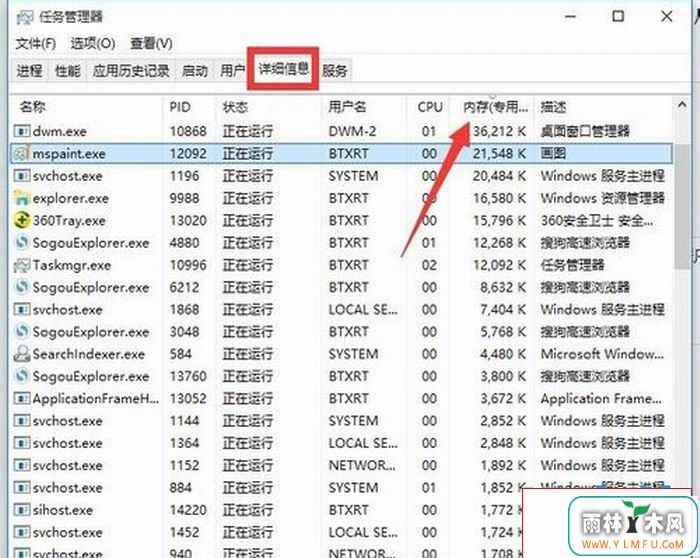This screenshot has height=558, width=700.
Task: Click the 360安全卫士 description cell
Action: (596, 221)
